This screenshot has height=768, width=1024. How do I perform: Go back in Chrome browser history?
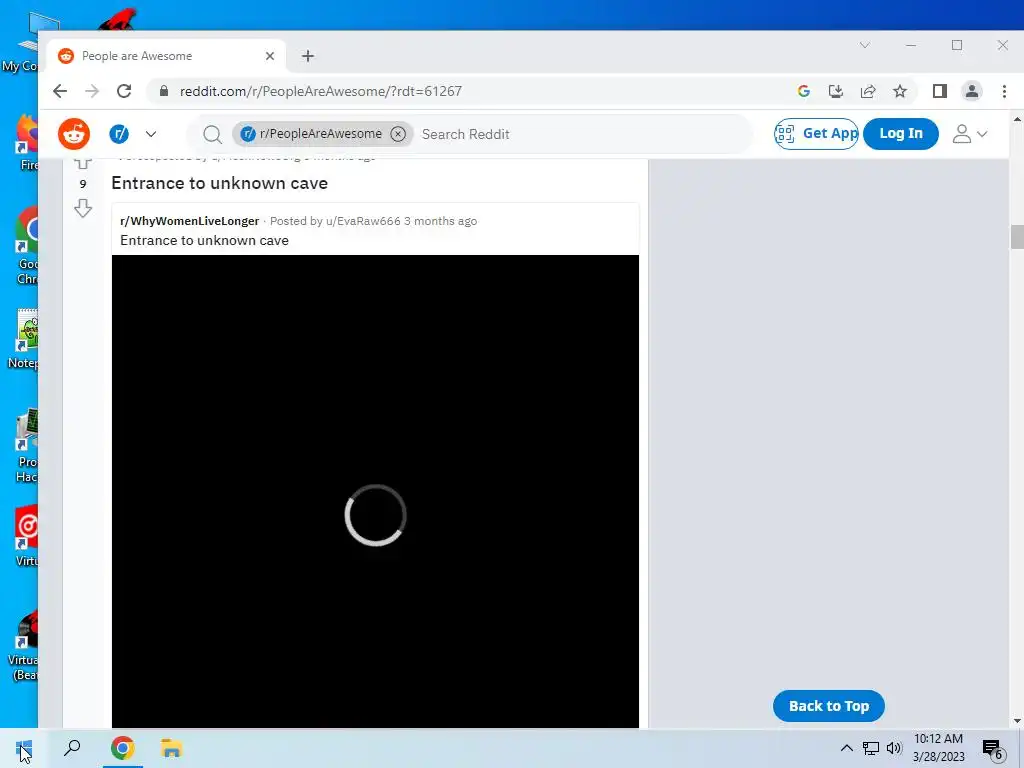click(x=60, y=91)
